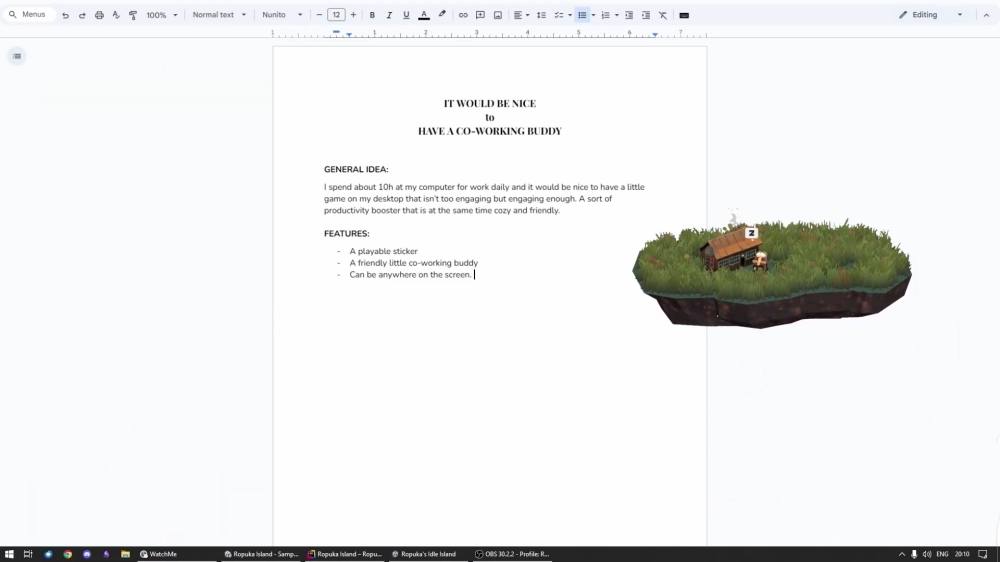
Task: Click the GENERAL IDEA: heading
Action: 356,169
